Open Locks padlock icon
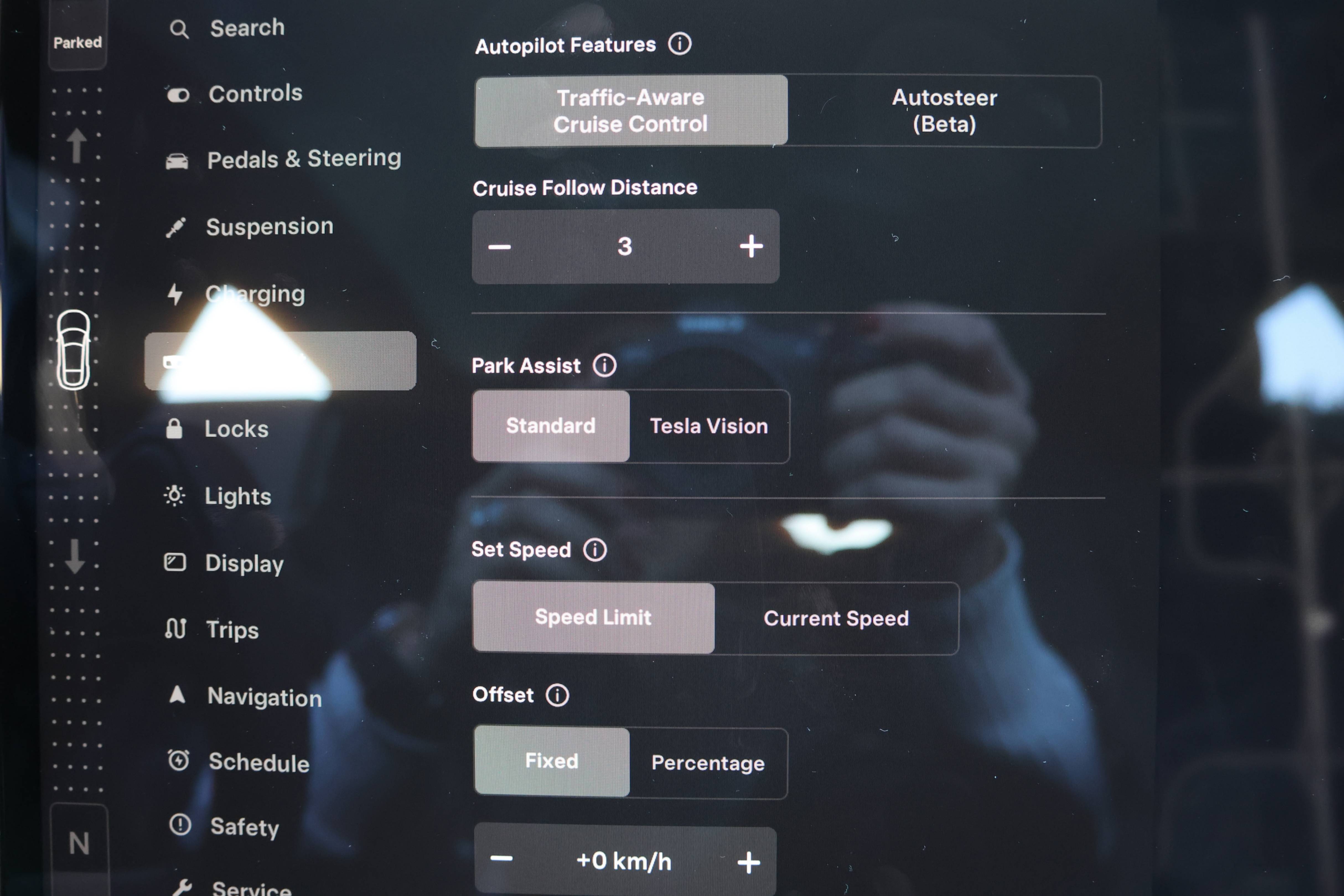1344x896 pixels. click(x=174, y=429)
